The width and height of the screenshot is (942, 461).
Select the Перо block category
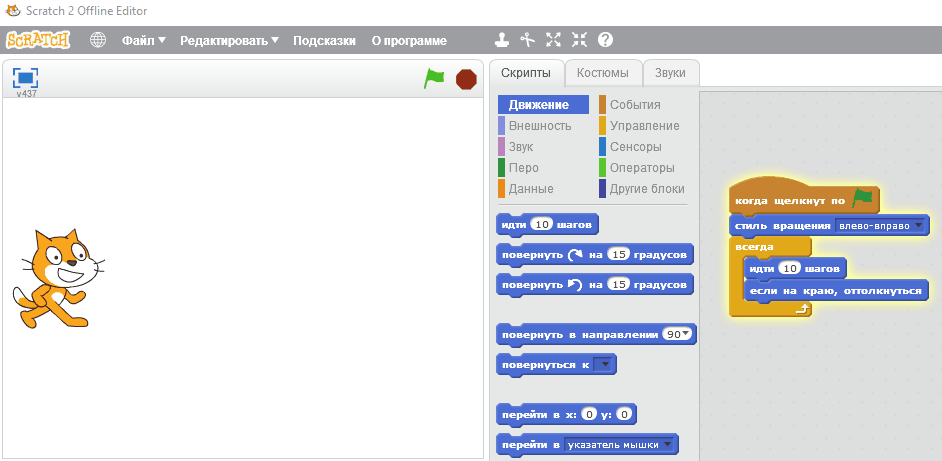(523, 168)
